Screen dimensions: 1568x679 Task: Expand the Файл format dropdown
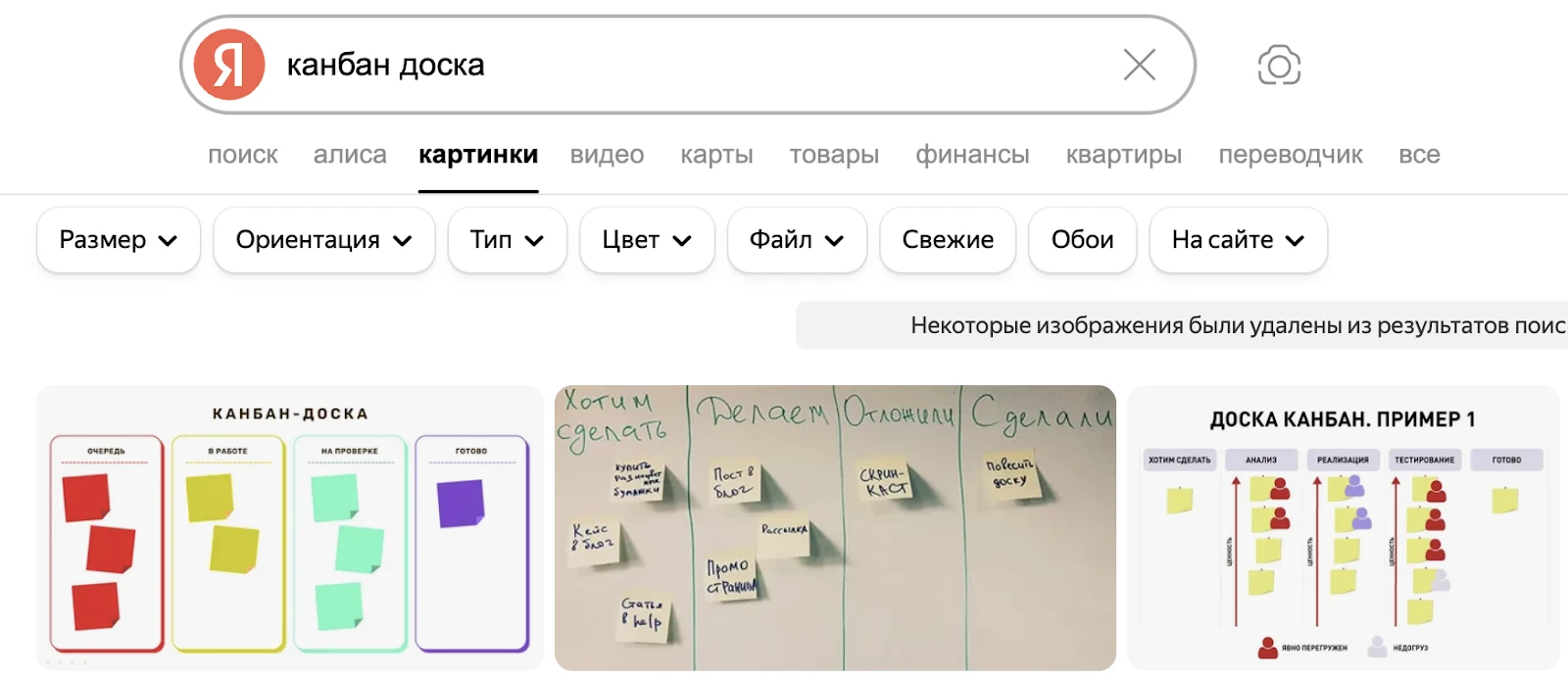(797, 240)
